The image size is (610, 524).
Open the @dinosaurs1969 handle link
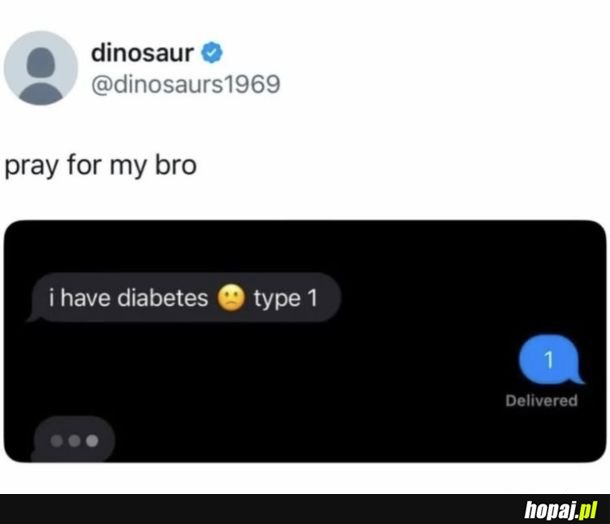(x=186, y=84)
